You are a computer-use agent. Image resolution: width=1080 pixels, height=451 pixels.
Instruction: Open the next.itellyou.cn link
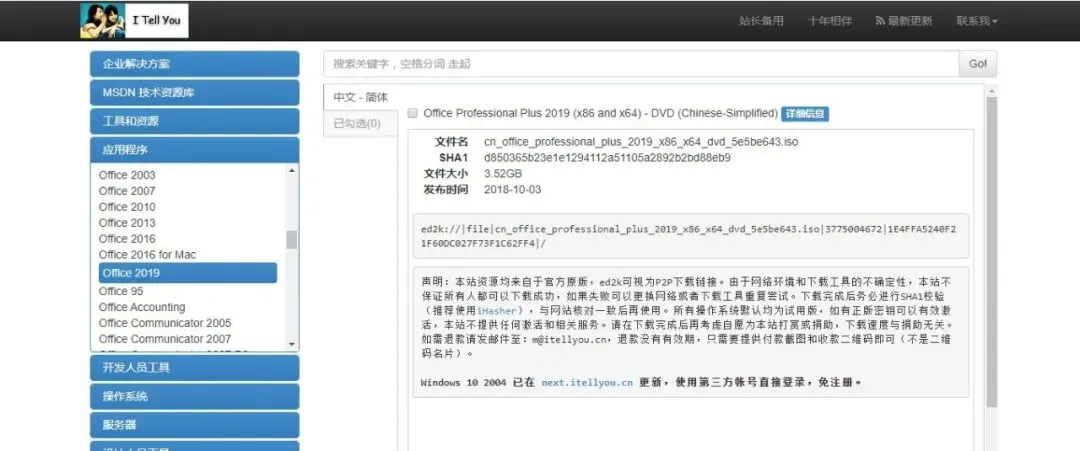pos(587,382)
